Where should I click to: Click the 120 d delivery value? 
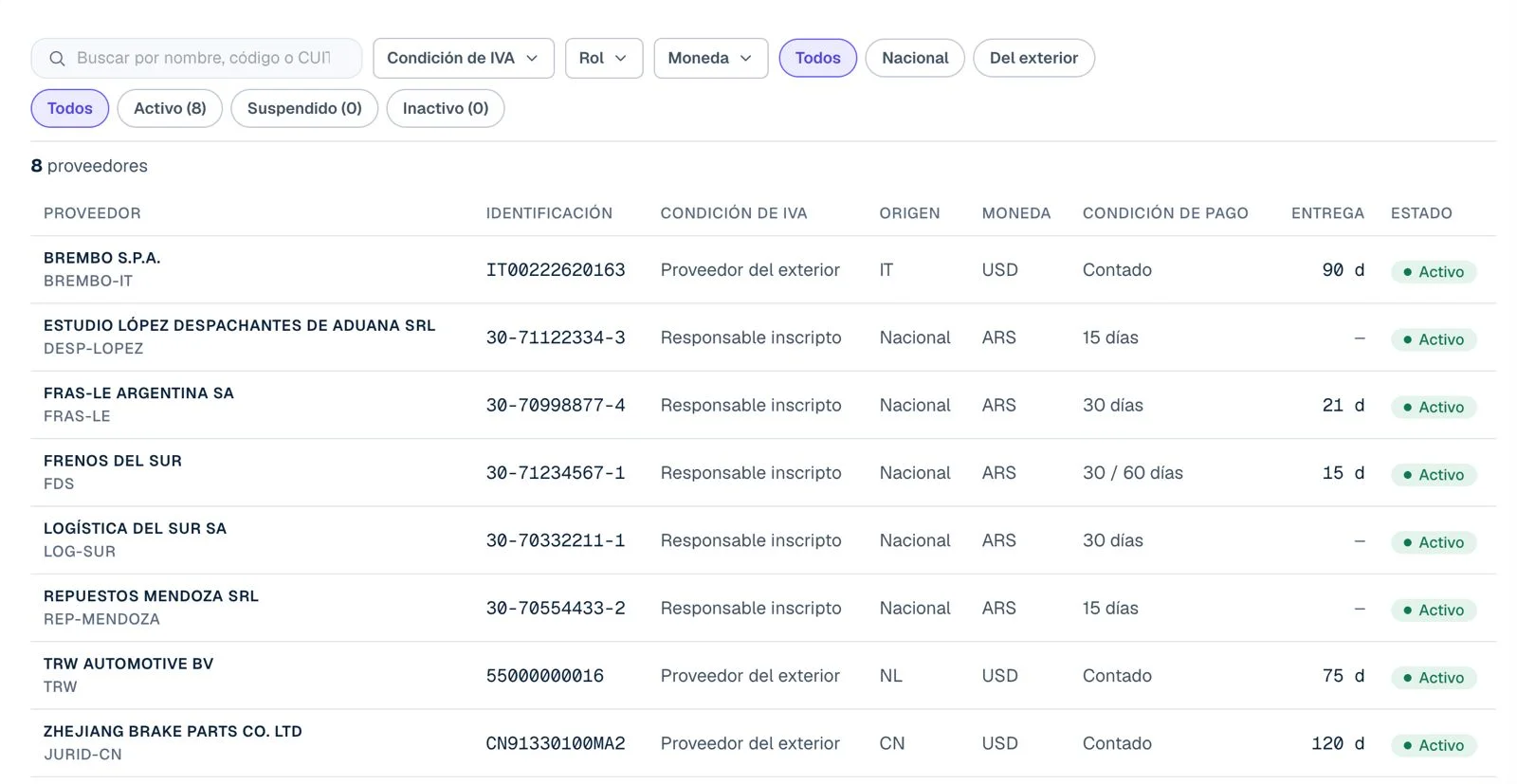coord(1338,744)
